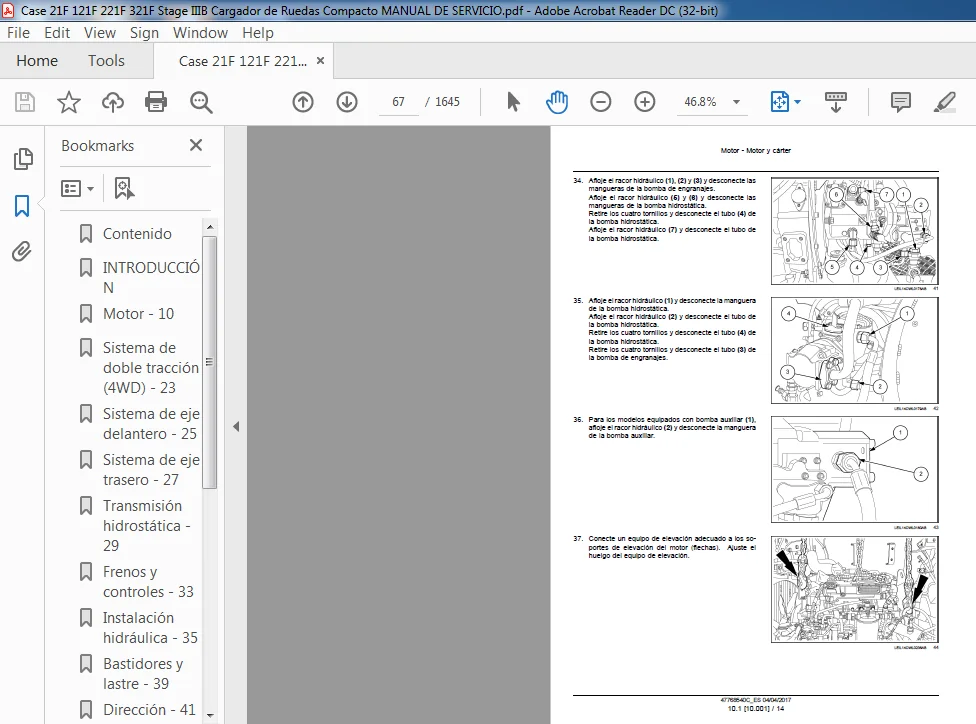The image size is (976, 724).
Task: Open the INTRODUCCIÓN bookmark
Action: click(151, 277)
